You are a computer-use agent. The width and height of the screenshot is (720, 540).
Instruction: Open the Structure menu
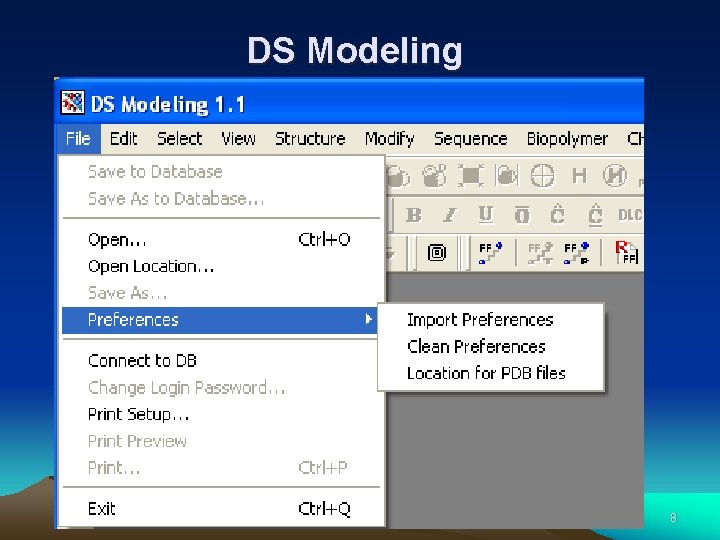pos(310,139)
